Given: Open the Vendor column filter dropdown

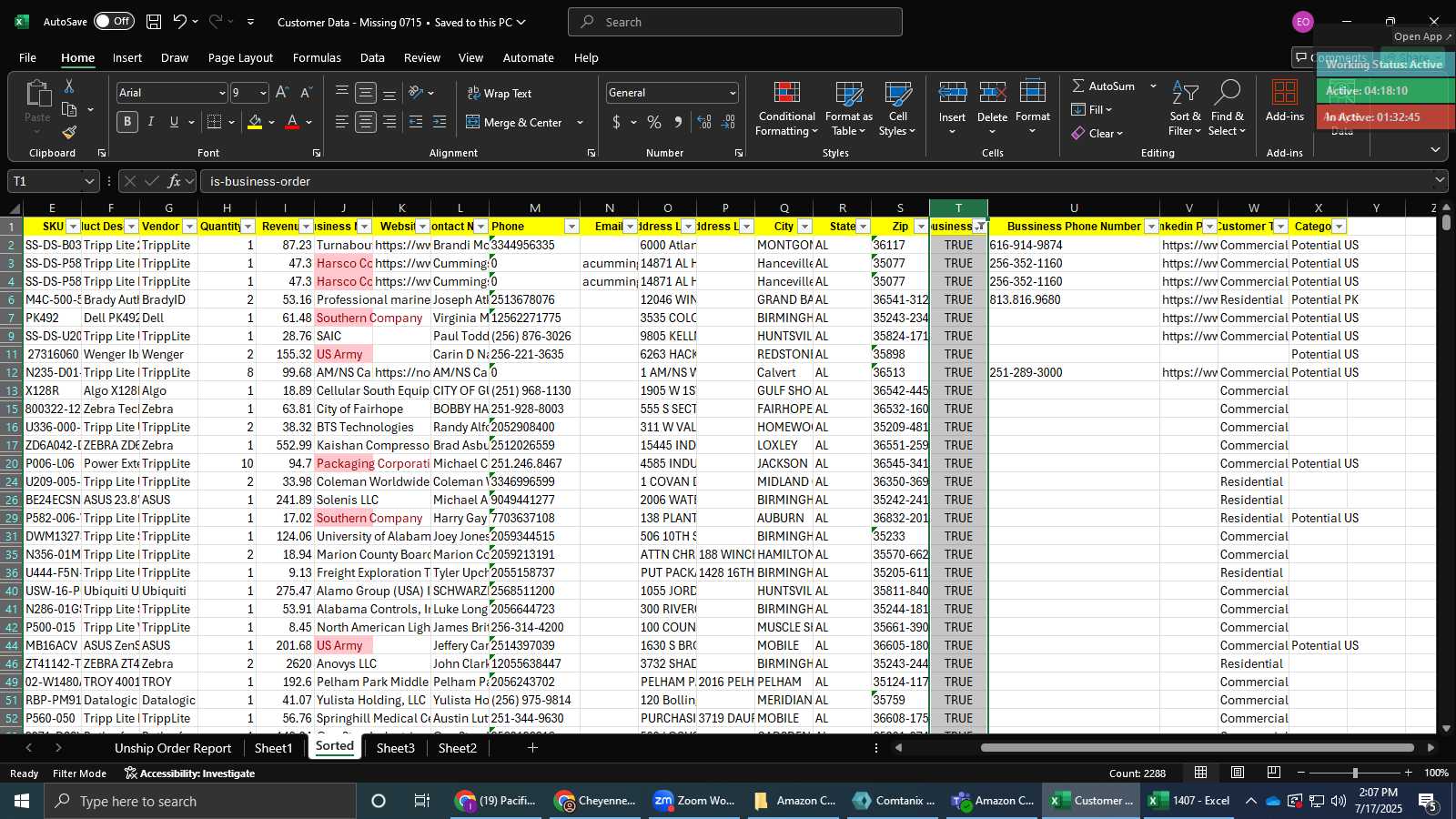Looking at the screenshot, I should 189,227.
